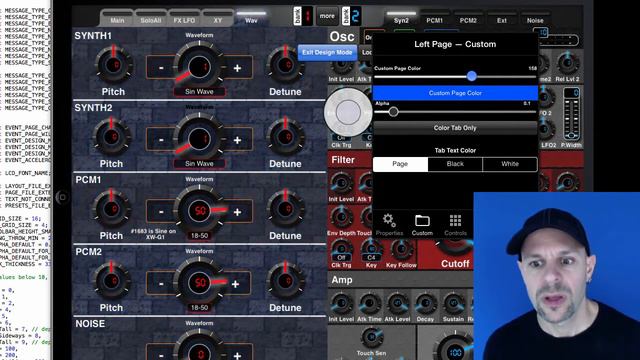Increase SYNTH1 waveform with plus
This screenshot has height=360, width=640.
click(237, 68)
